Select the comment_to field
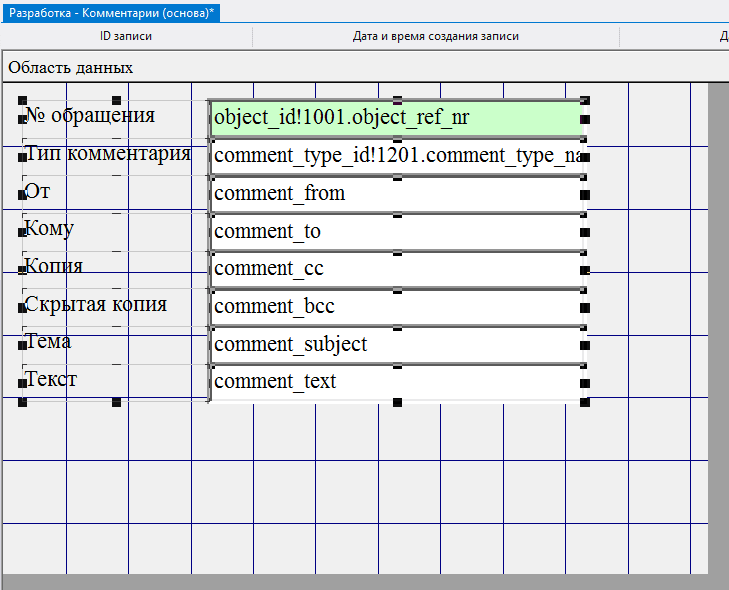The image size is (729, 590). pos(396,231)
